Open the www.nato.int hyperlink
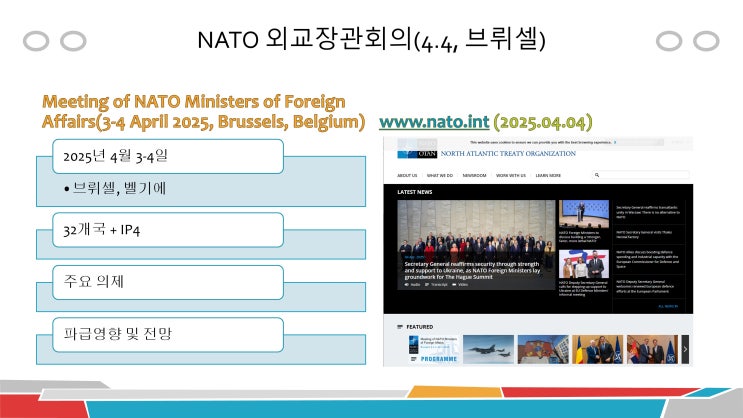 434,122
